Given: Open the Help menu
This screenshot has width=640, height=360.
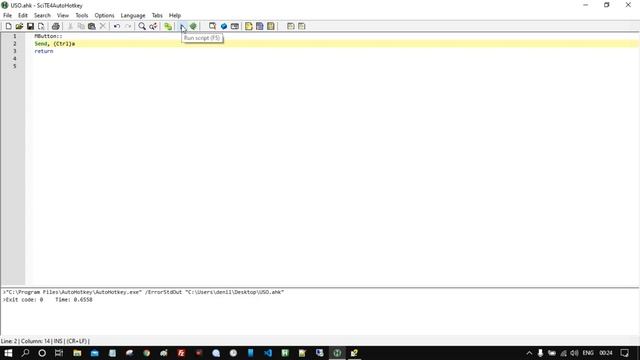Looking at the screenshot, I should [175, 16].
